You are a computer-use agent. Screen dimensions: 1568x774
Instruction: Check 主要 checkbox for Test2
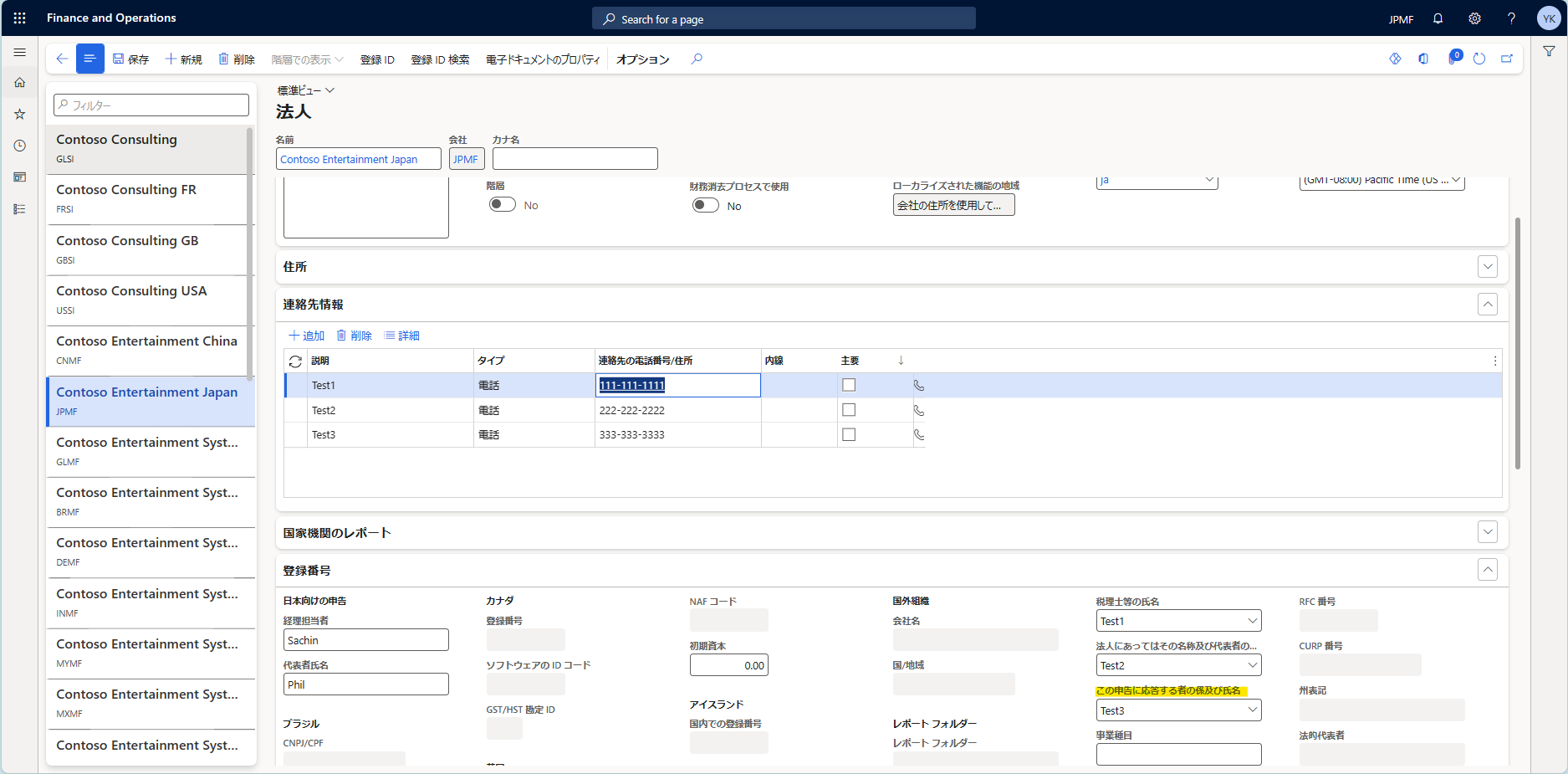(x=849, y=410)
